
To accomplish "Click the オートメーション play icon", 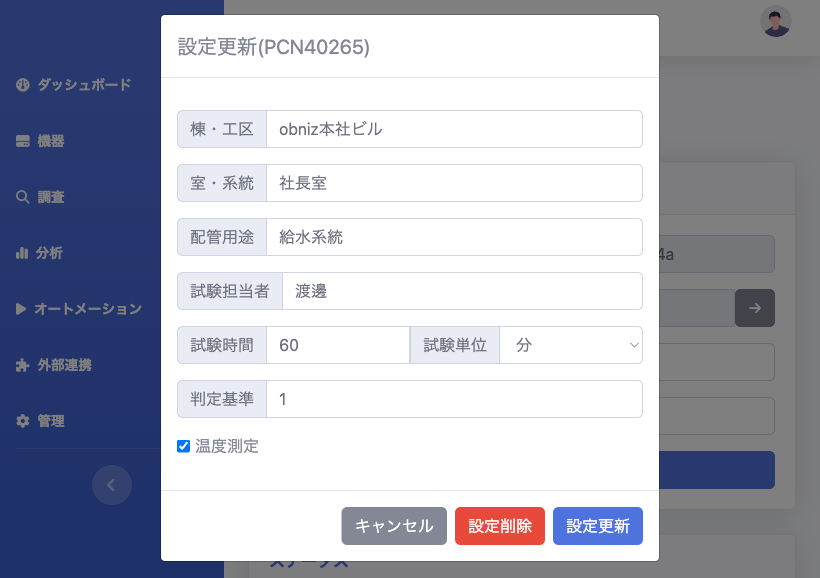I will tap(22, 309).
